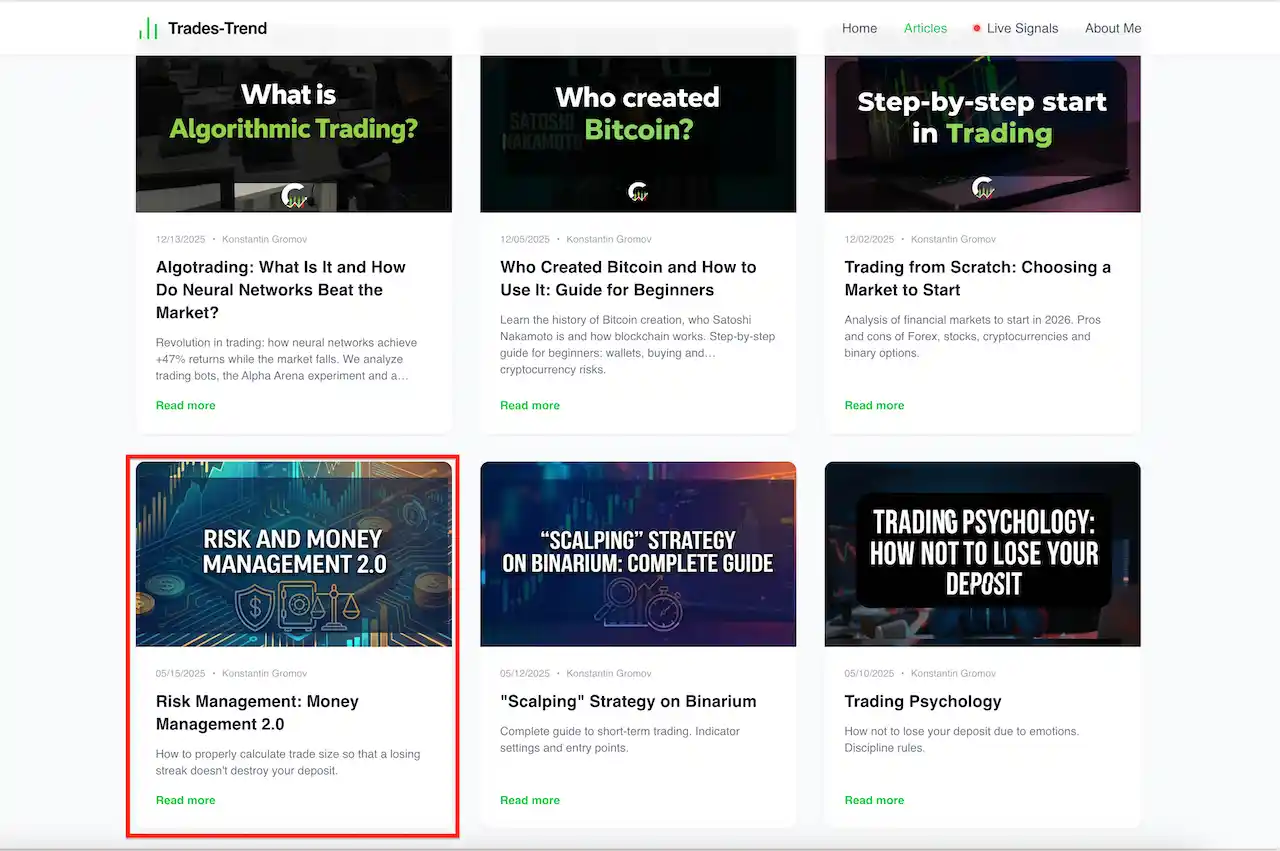Image resolution: width=1280 pixels, height=851 pixels.
Task: Open the Algotrading neural networks article title
Action: coord(281,290)
